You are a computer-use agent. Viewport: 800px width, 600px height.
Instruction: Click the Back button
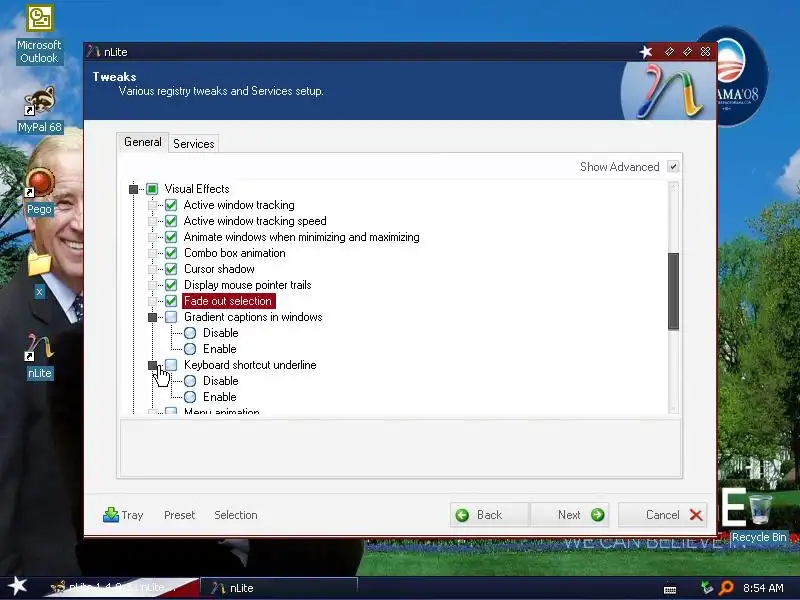(489, 515)
